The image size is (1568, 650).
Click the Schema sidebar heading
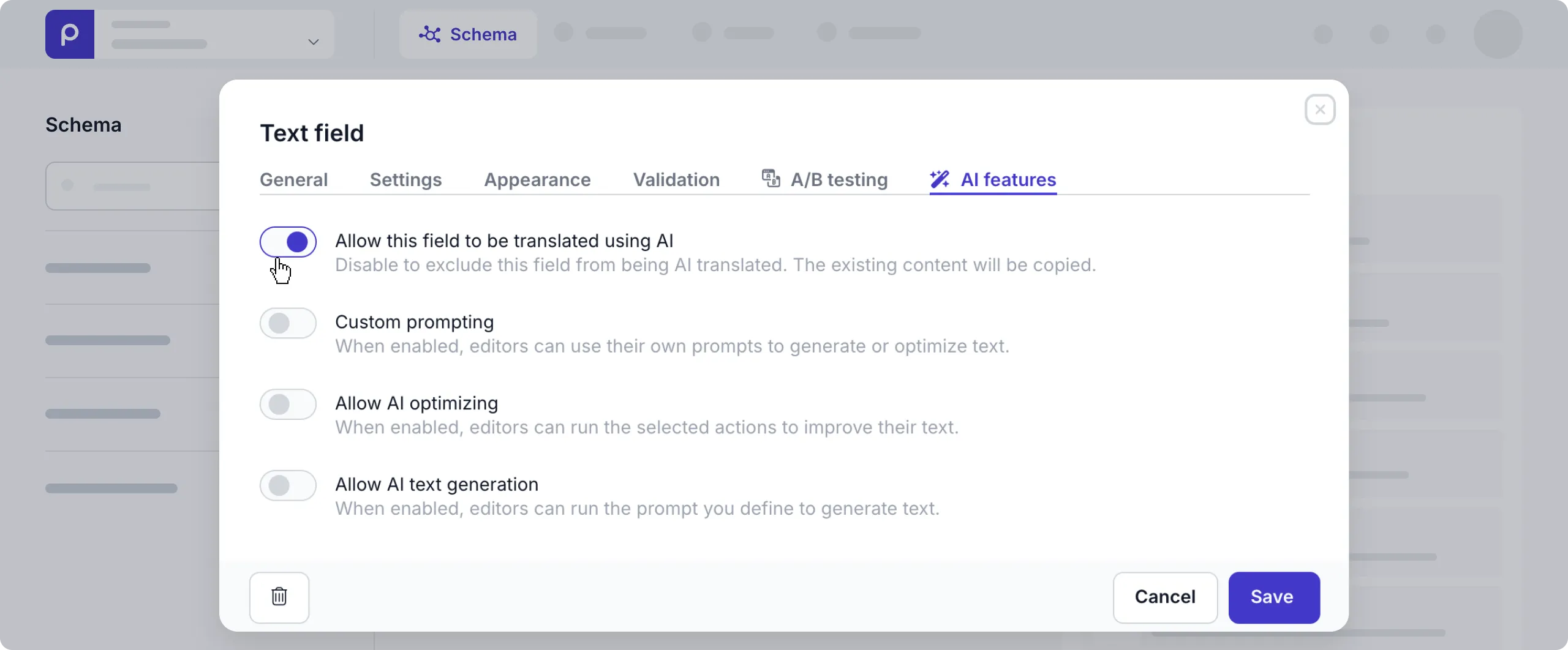tap(83, 125)
